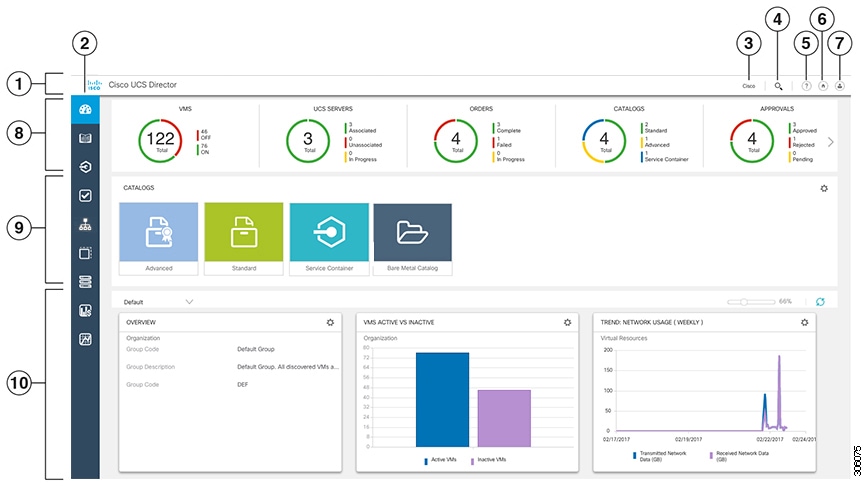Image resolution: width=867 pixels, height=489 pixels.
Task: Expand the Default dashboard dropdown
Action: pos(158,302)
